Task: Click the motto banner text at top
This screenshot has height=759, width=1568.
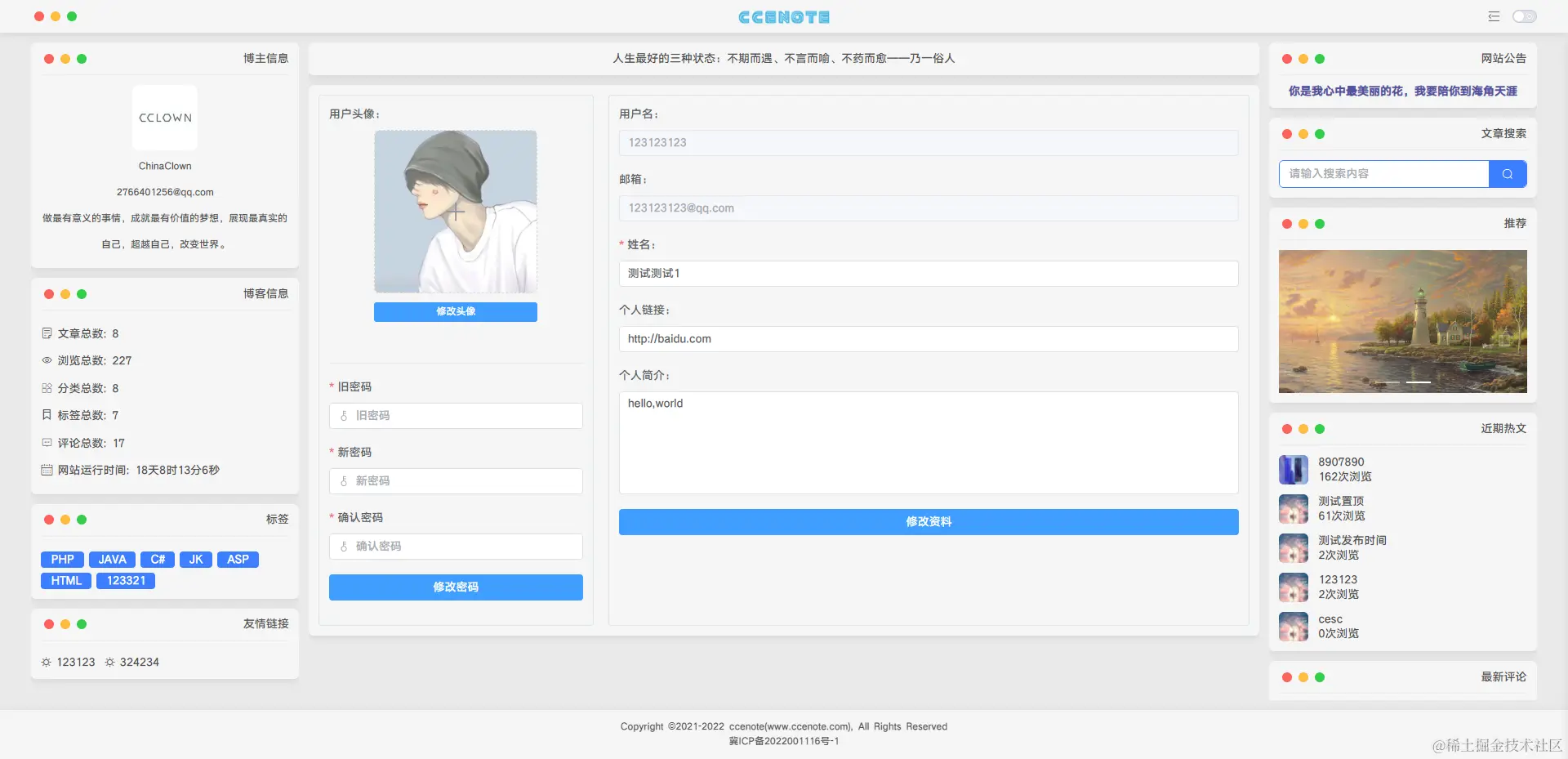Action: tap(784, 59)
